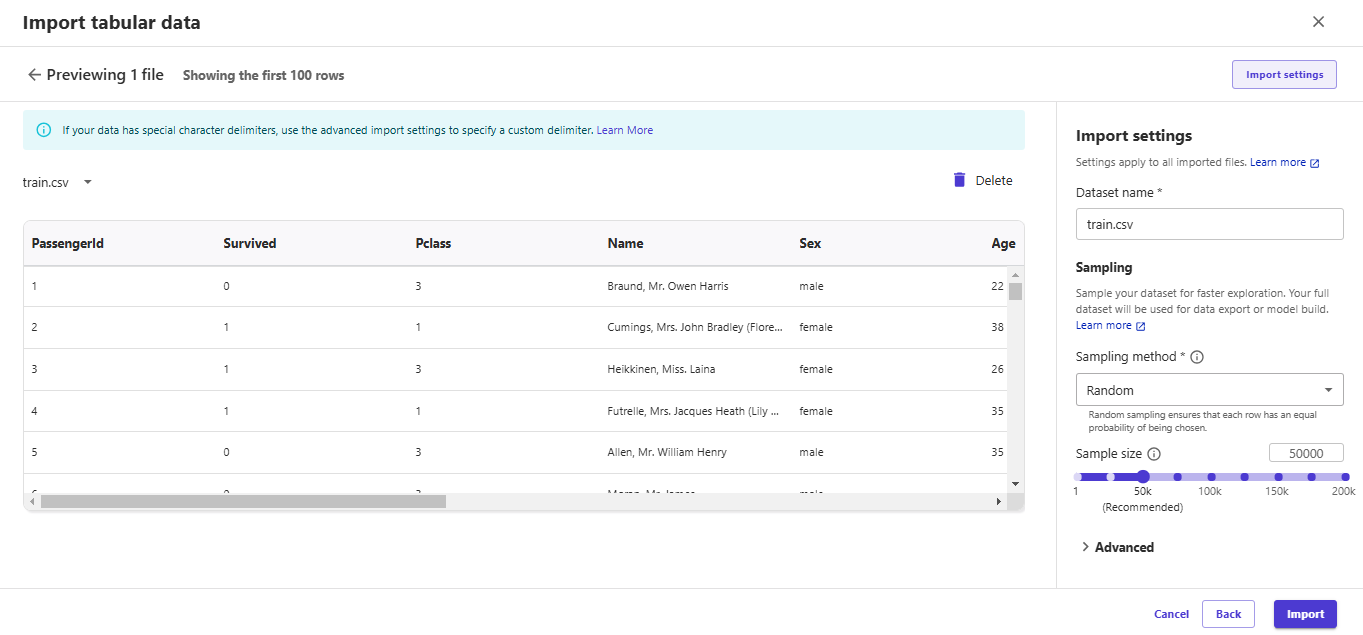Click the Age column header

[1003, 243]
